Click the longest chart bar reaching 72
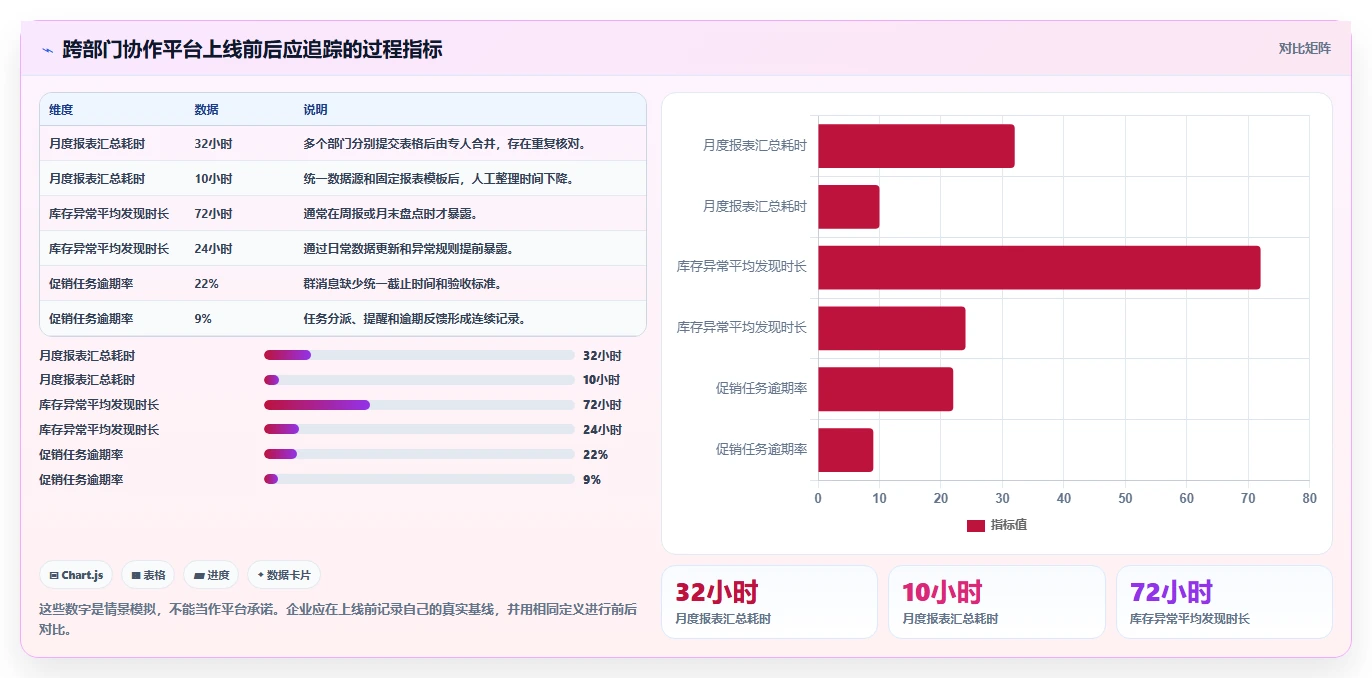The height and width of the screenshot is (678, 1372). 1039,267
